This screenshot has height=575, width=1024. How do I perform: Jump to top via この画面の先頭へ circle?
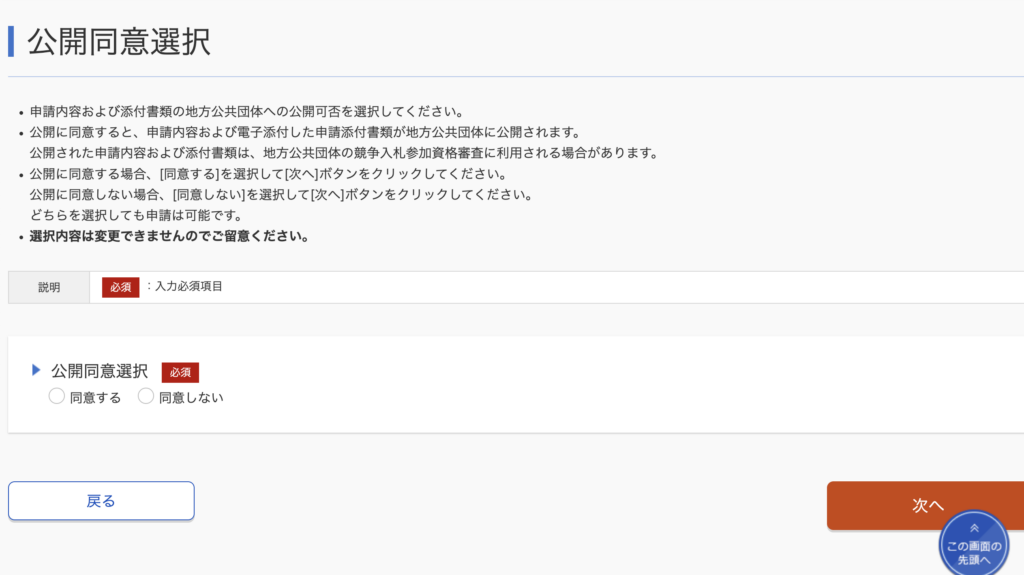pyautogui.click(x=974, y=544)
